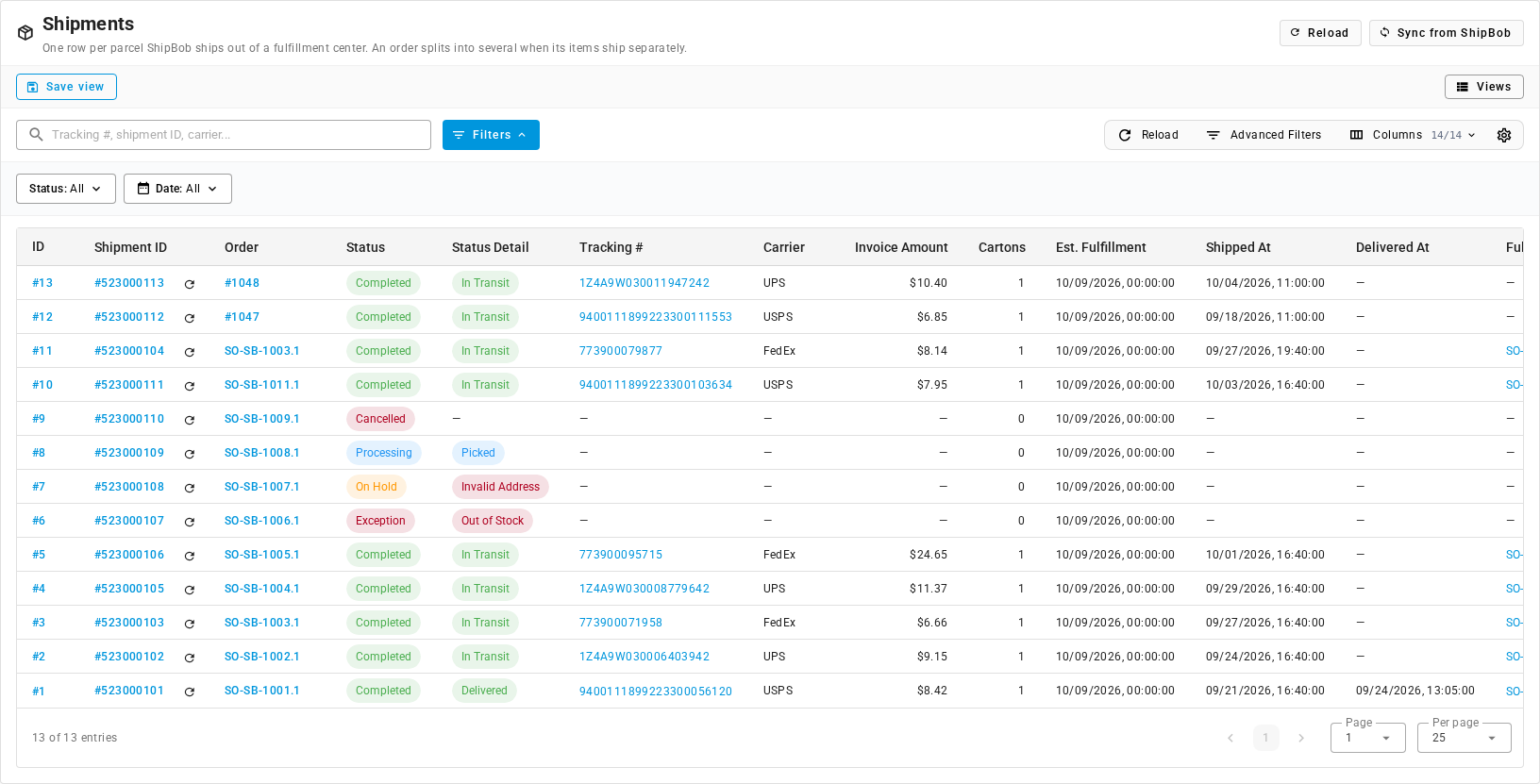Open the Date: All dropdown
Viewport: 1540px width, 784px height.
click(x=177, y=189)
